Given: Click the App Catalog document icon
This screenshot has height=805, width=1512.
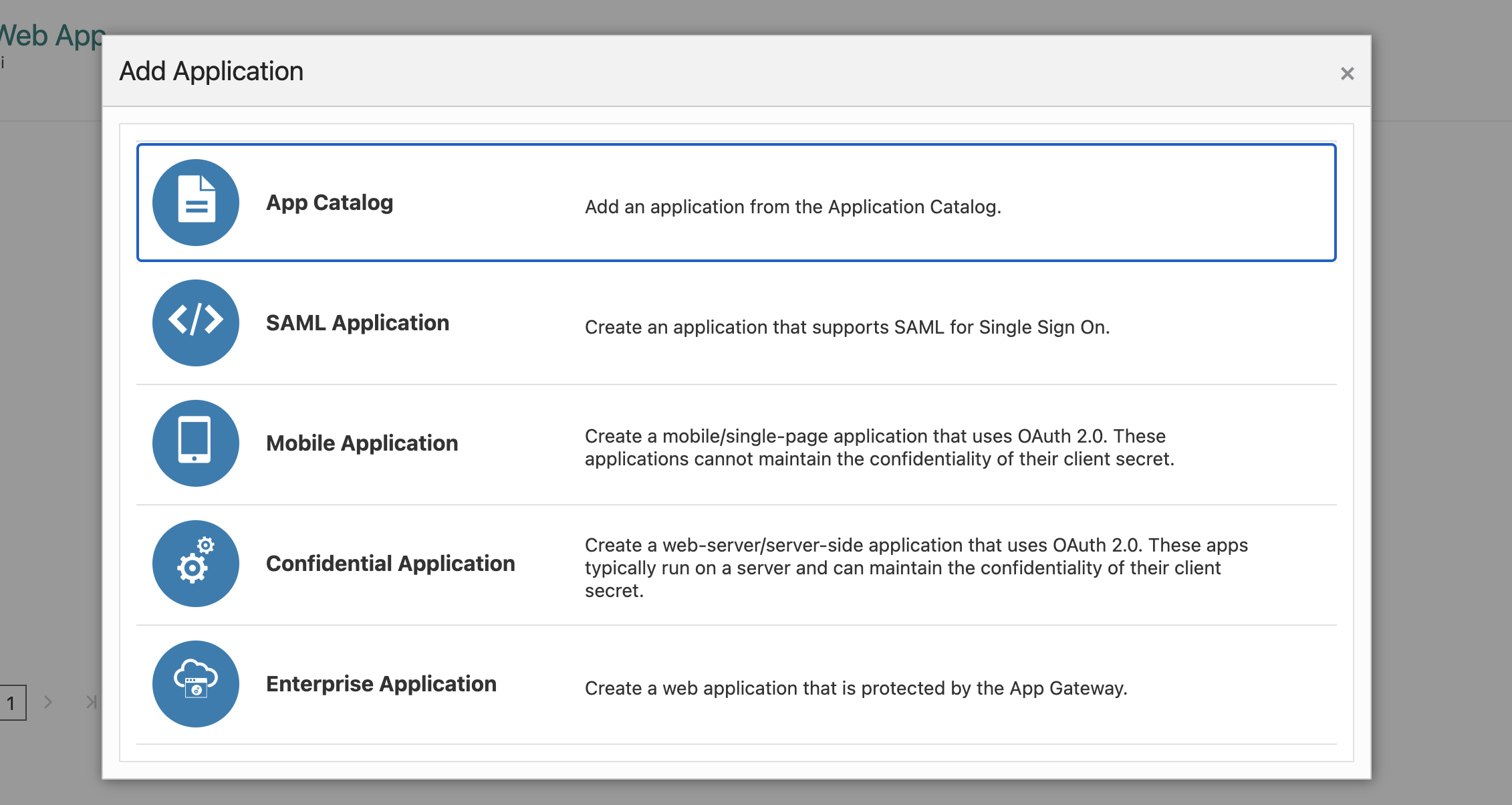Looking at the screenshot, I should pos(196,203).
